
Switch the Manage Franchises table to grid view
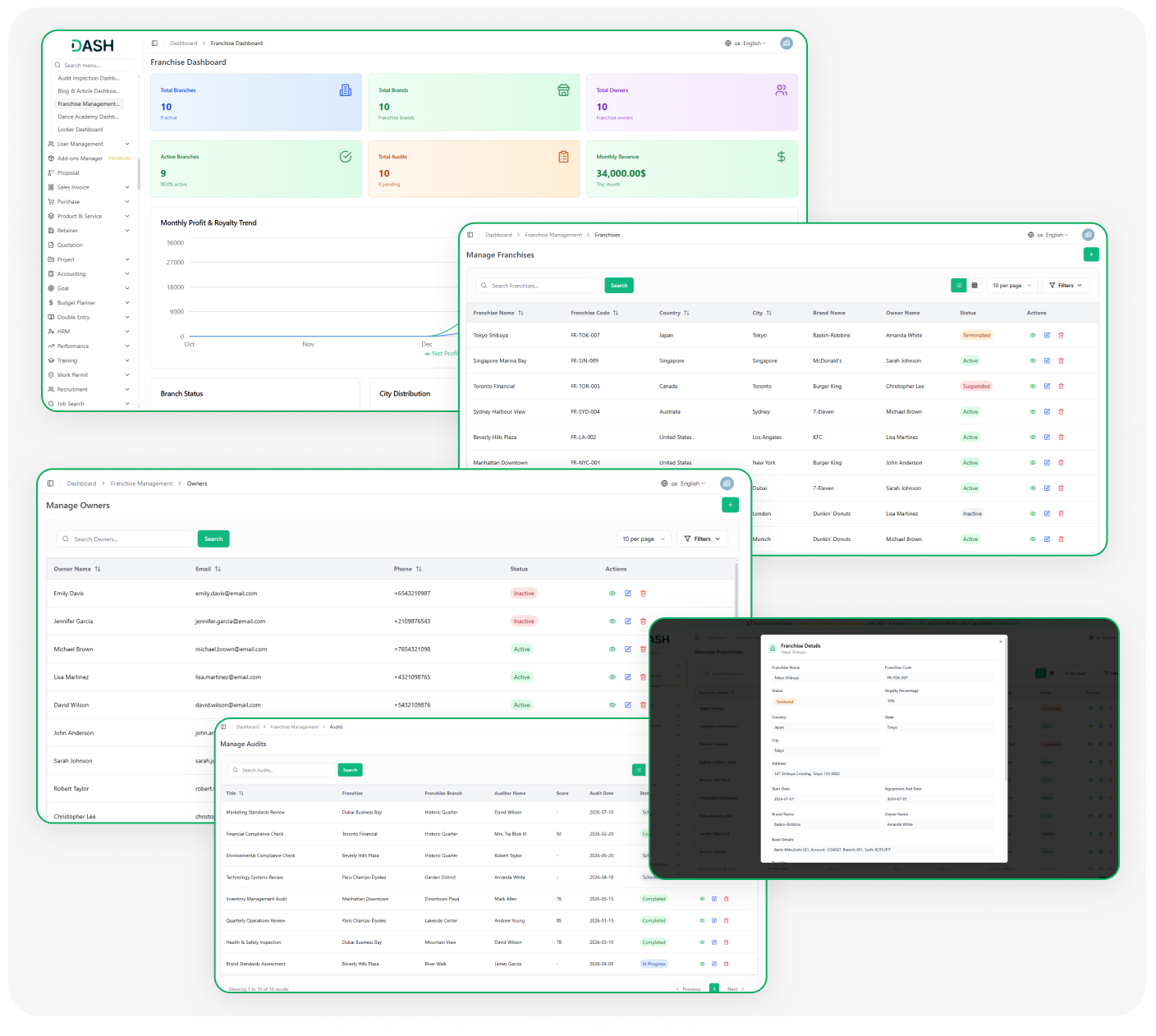coord(975,285)
